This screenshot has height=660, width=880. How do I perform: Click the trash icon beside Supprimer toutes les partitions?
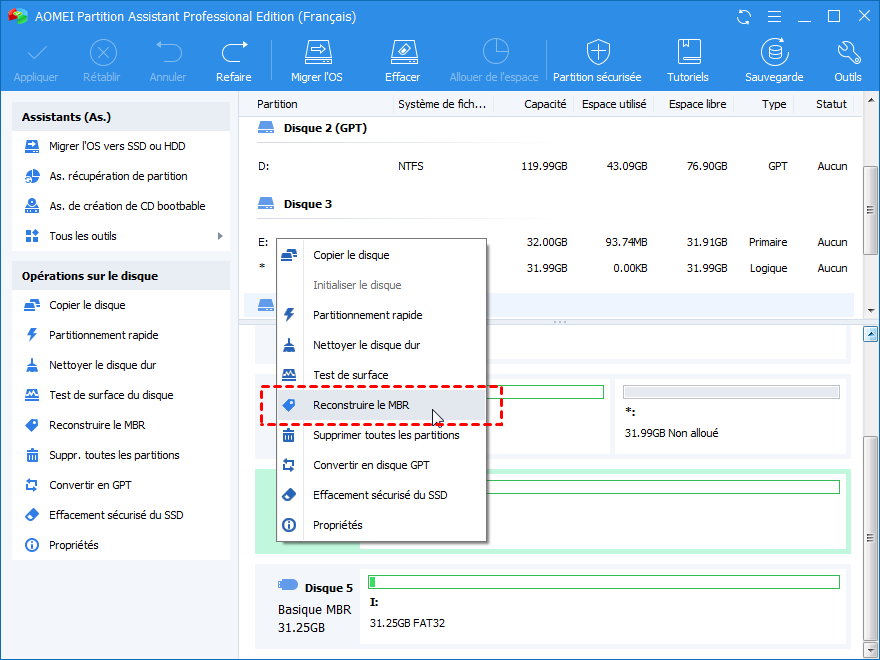288,435
